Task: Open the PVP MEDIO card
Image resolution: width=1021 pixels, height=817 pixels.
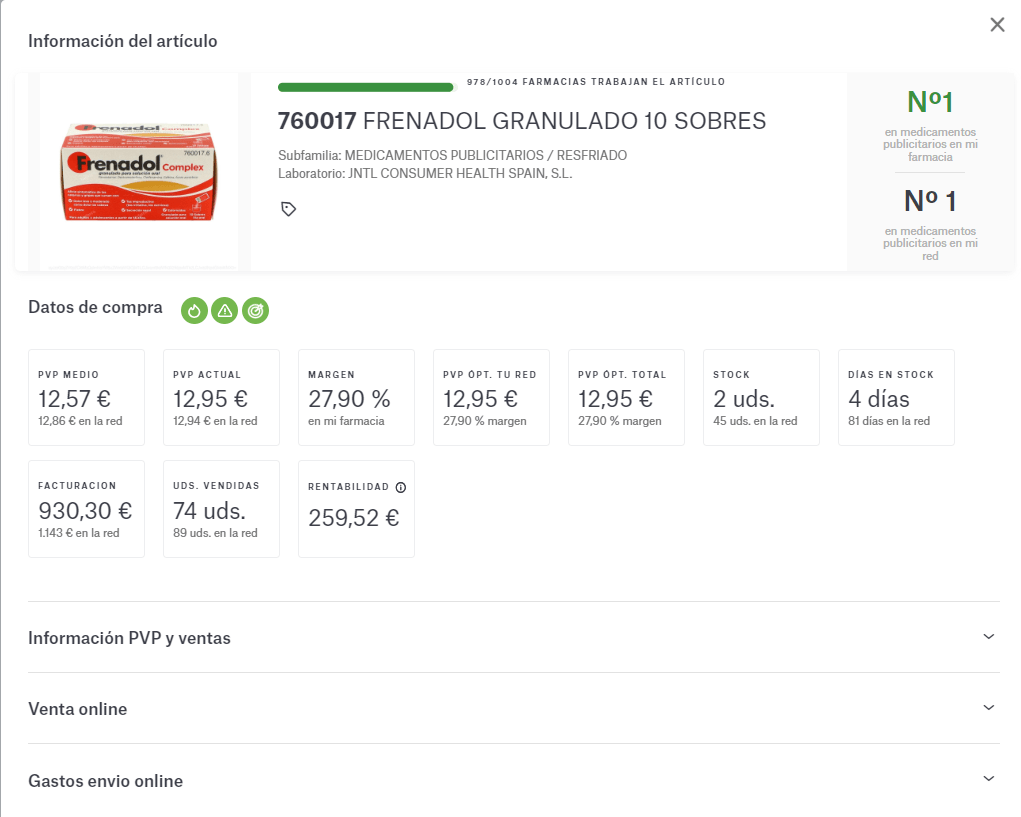Action: click(x=87, y=398)
